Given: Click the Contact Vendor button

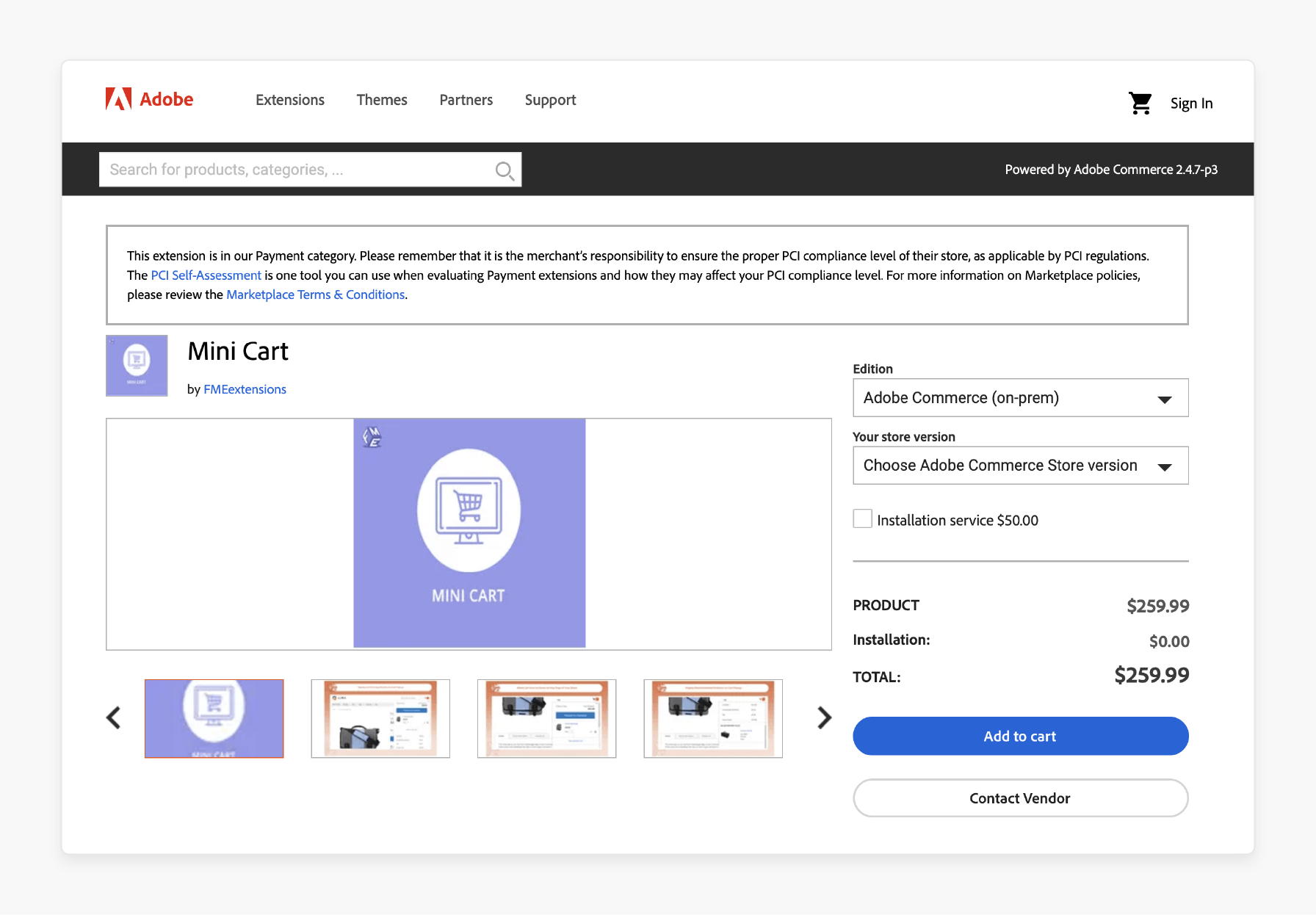Looking at the screenshot, I should tap(1020, 798).
